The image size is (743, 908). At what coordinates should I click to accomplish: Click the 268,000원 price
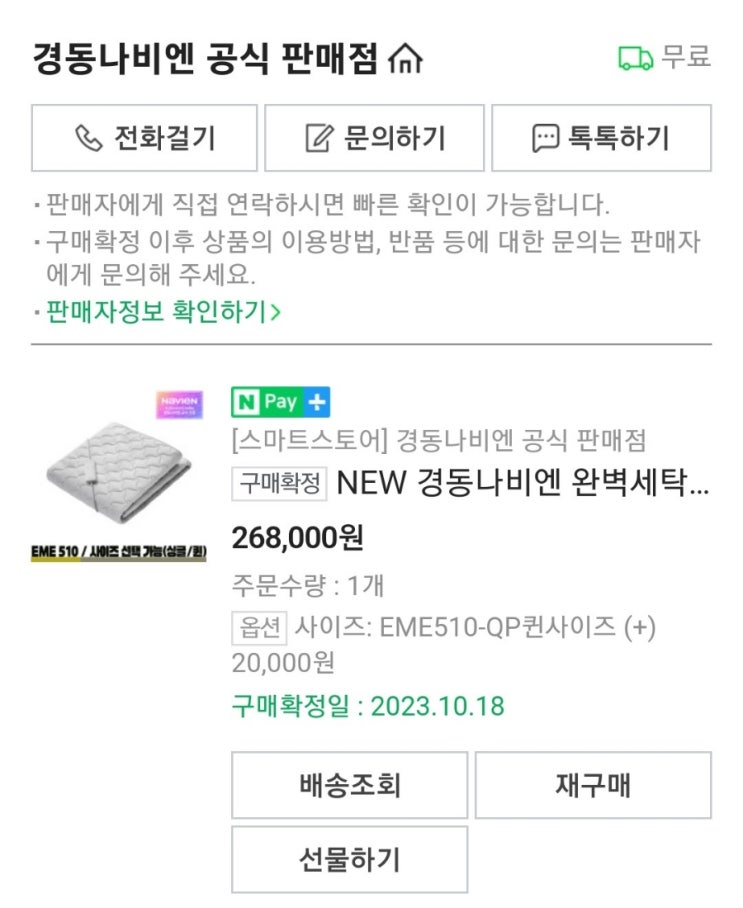[x=298, y=538]
